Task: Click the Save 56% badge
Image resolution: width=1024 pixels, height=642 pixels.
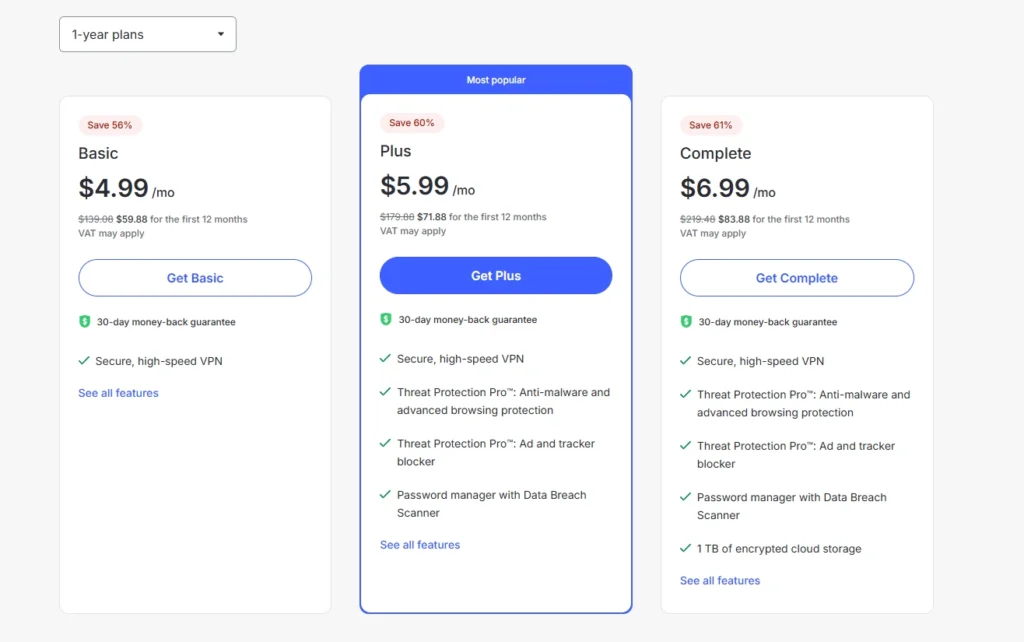Action: point(110,125)
